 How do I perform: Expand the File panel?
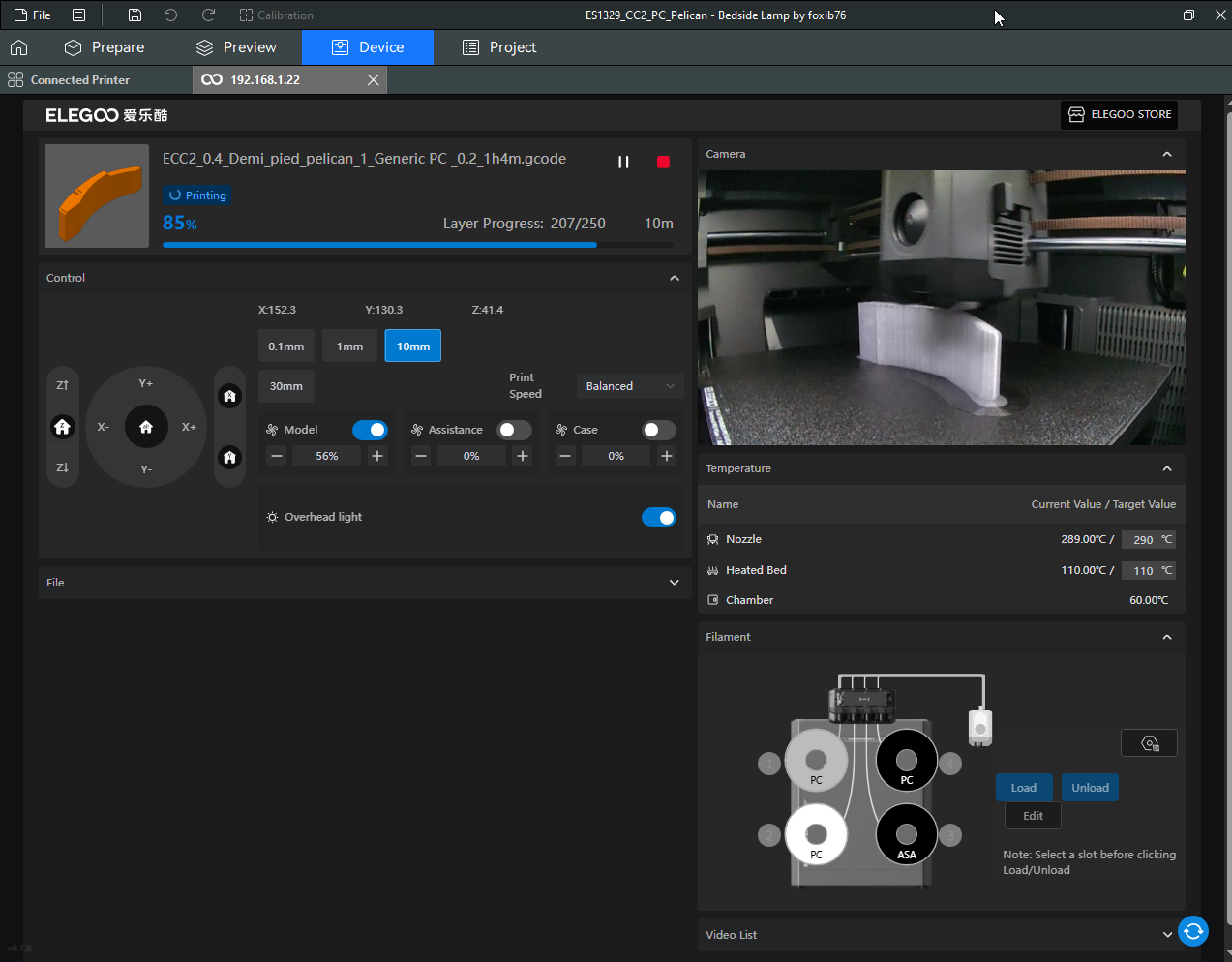pos(674,583)
